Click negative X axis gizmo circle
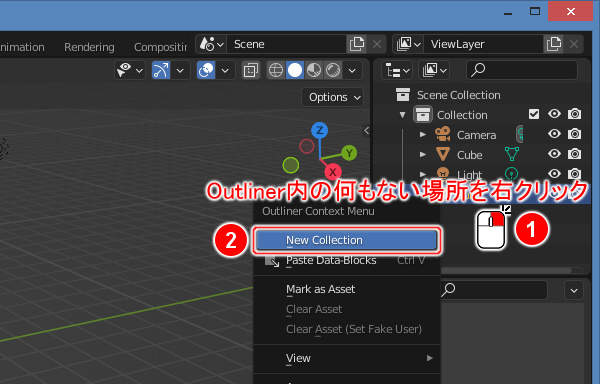The width and height of the screenshot is (600, 384). (307, 146)
